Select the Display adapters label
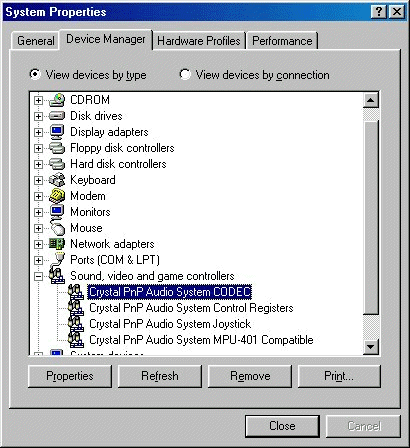The image size is (410, 448). pyautogui.click(x=109, y=132)
